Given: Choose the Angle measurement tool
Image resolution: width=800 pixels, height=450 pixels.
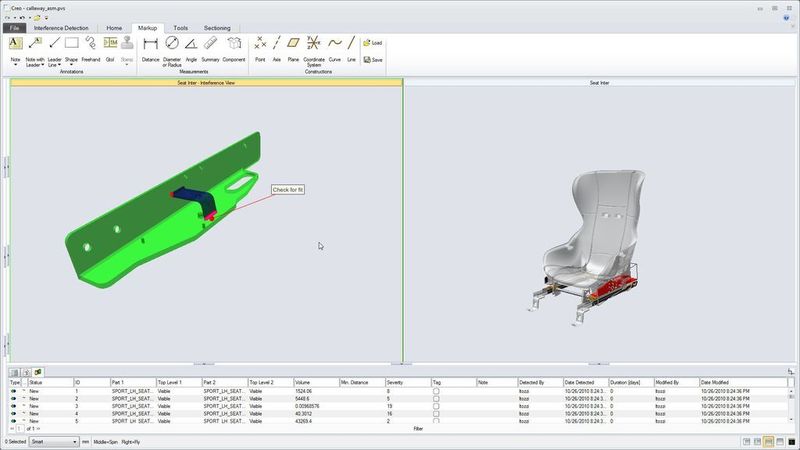Looking at the screenshot, I should tap(191, 46).
